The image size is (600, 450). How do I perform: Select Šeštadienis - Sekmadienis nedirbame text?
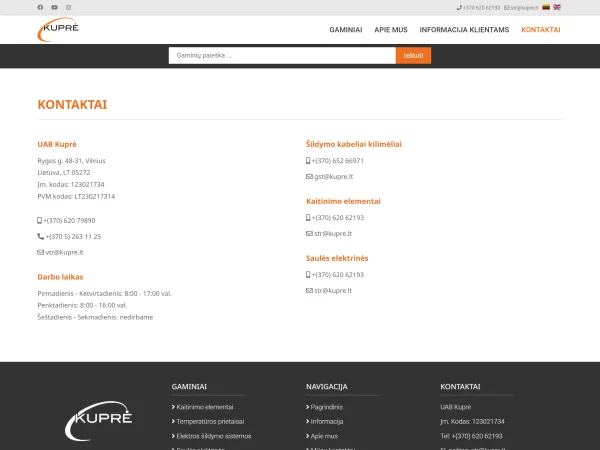(x=95, y=317)
